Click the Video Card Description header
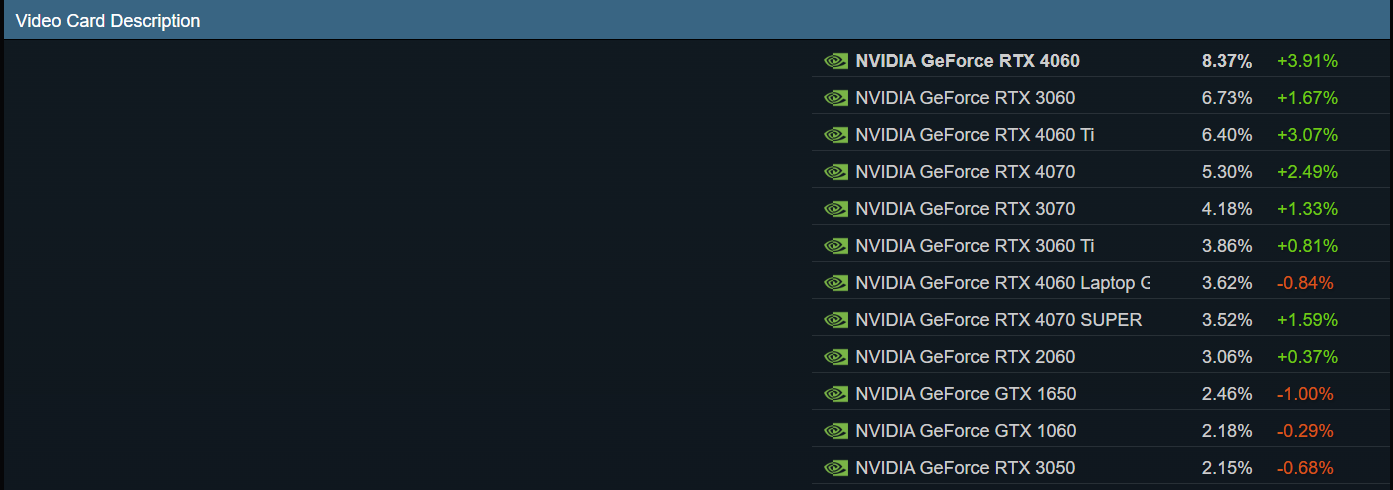This screenshot has width=1393, height=490. (108, 21)
